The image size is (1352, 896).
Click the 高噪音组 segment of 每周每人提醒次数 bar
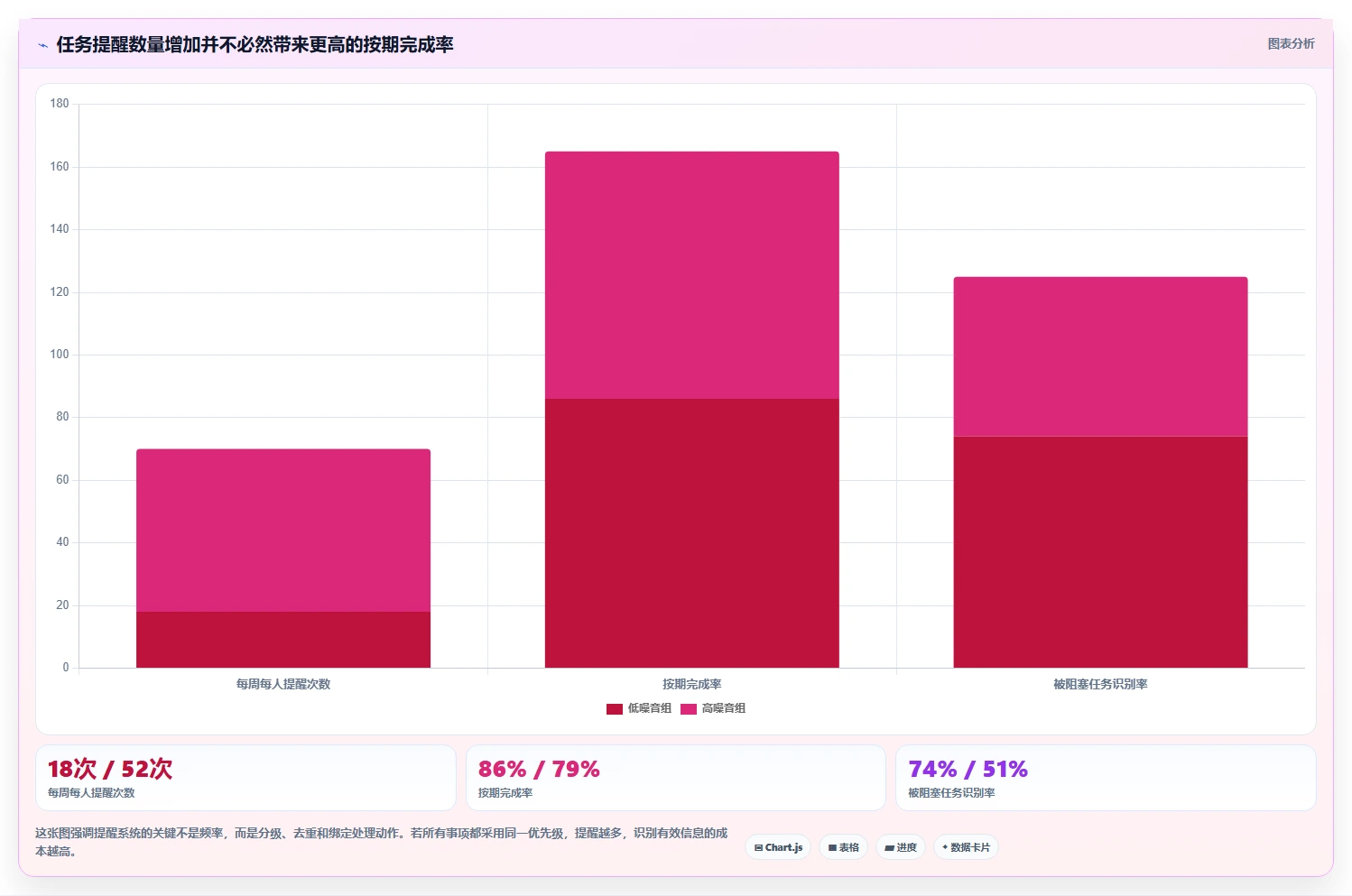click(x=283, y=531)
